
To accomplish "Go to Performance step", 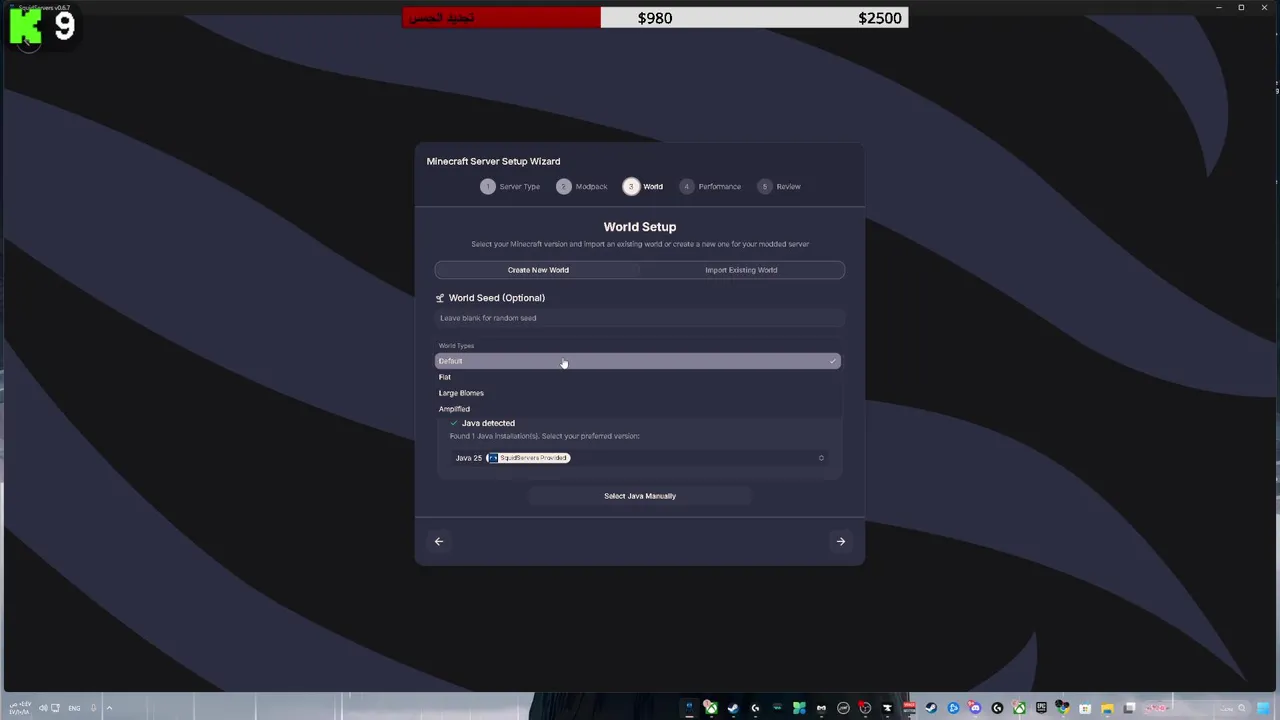I will pos(710,186).
